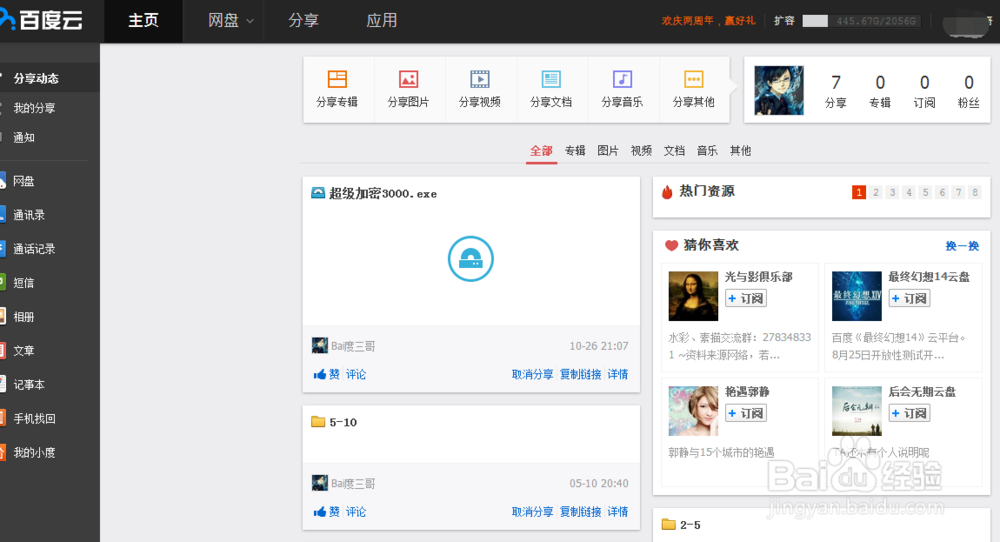Open 应用 in top navigation
Viewport: 1000px width, 542px height.
point(381,20)
